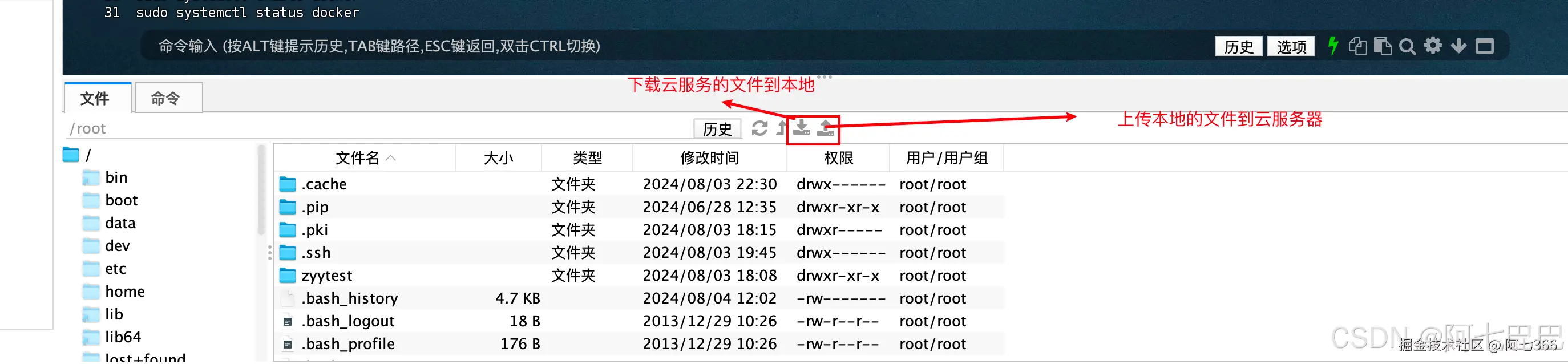Viewport: 1568px width, 364px height.
Task: Click the .cache folder icon
Action: (288, 184)
